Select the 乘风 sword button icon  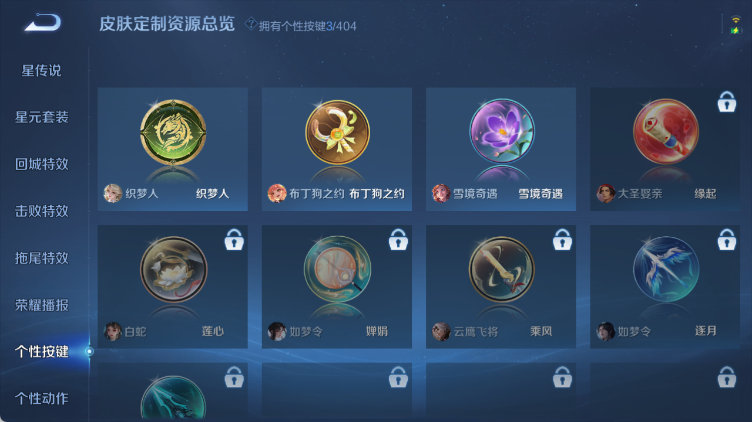(x=502, y=269)
